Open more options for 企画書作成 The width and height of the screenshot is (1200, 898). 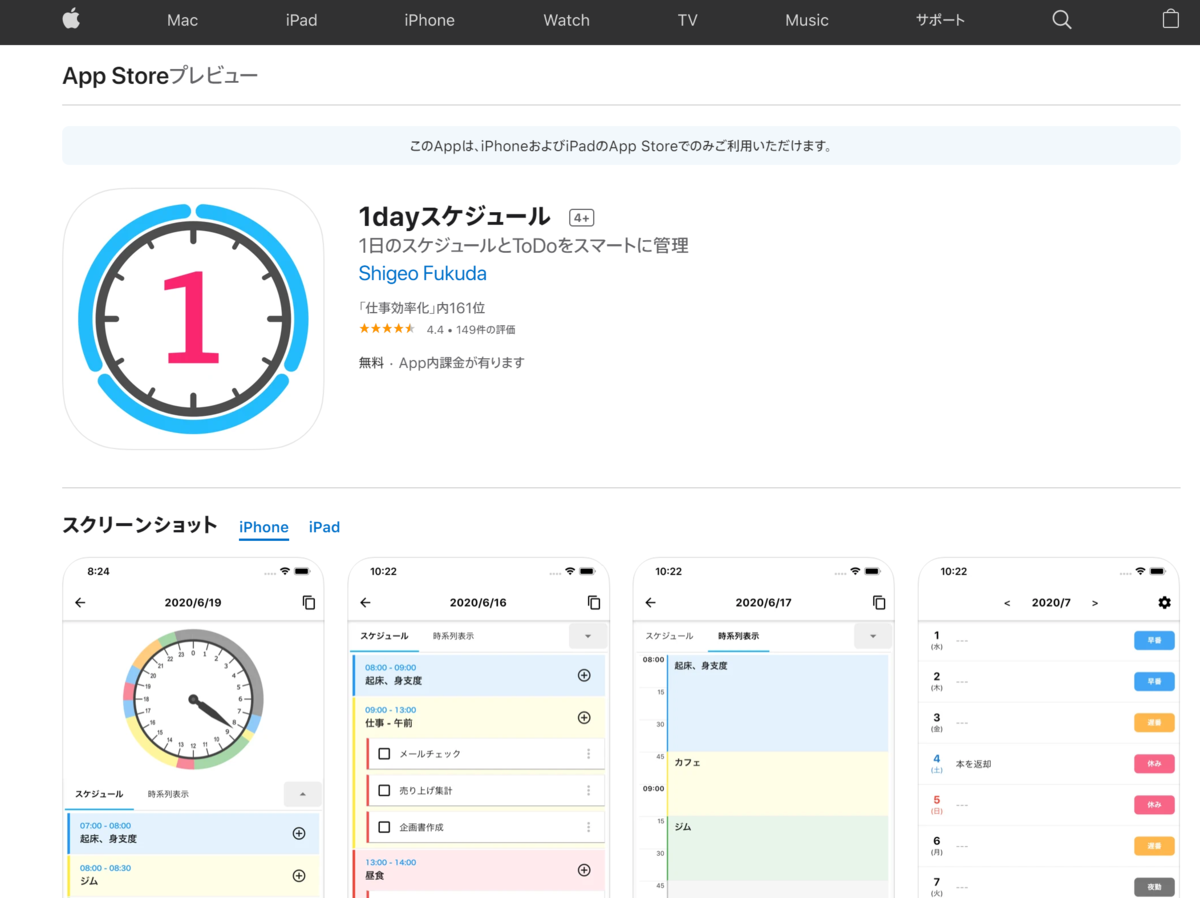(x=588, y=828)
